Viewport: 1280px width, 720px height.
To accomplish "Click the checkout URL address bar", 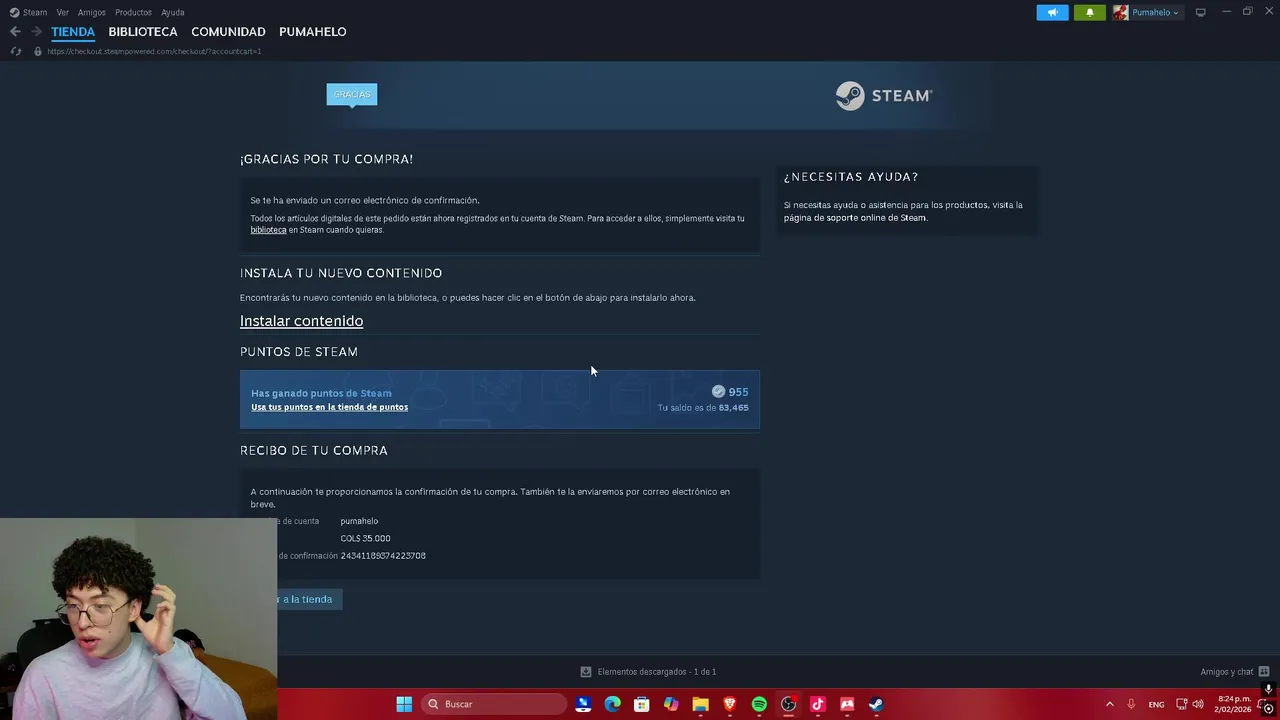I will [154, 51].
